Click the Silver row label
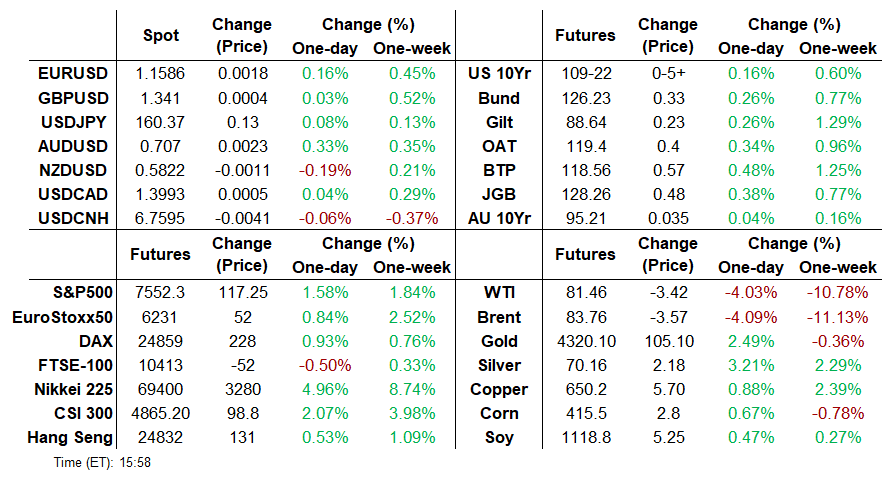 pyautogui.click(x=499, y=365)
